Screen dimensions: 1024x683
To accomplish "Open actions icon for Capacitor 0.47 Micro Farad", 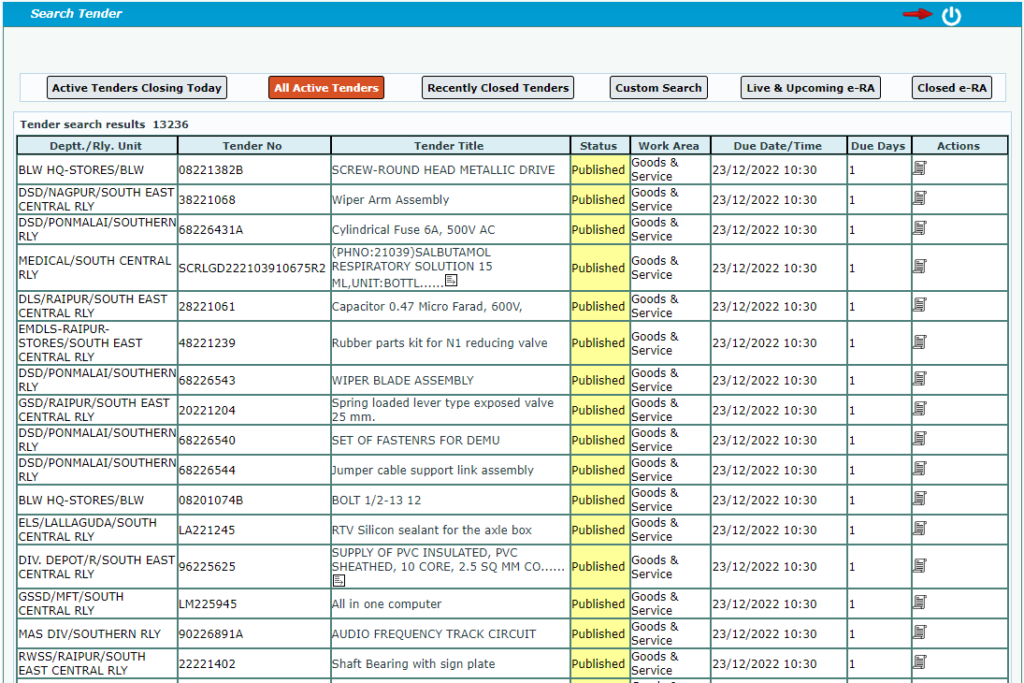I will (920, 306).
